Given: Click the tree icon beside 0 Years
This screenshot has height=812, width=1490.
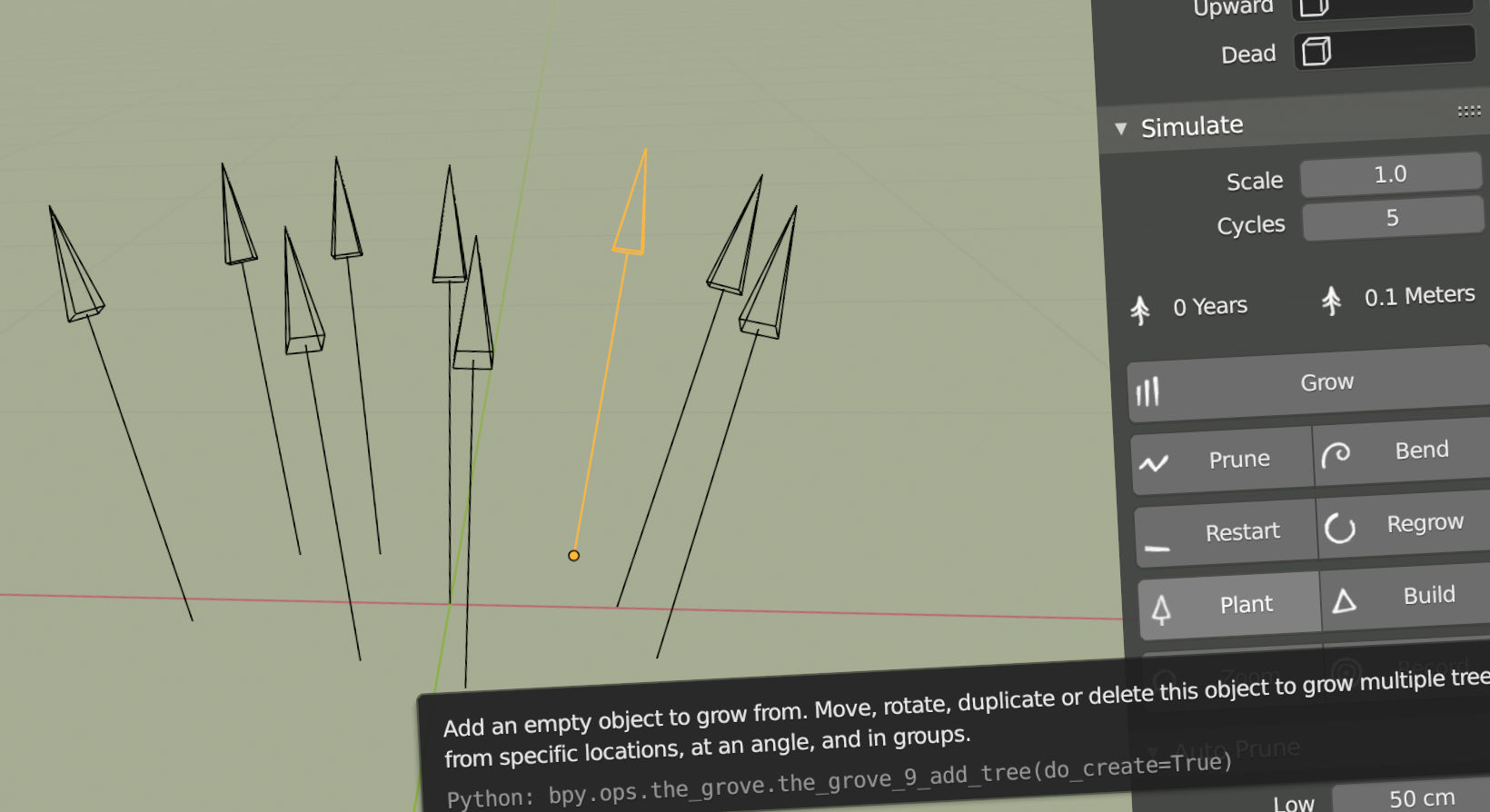Looking at the screenshot, I should (1140, 311).
